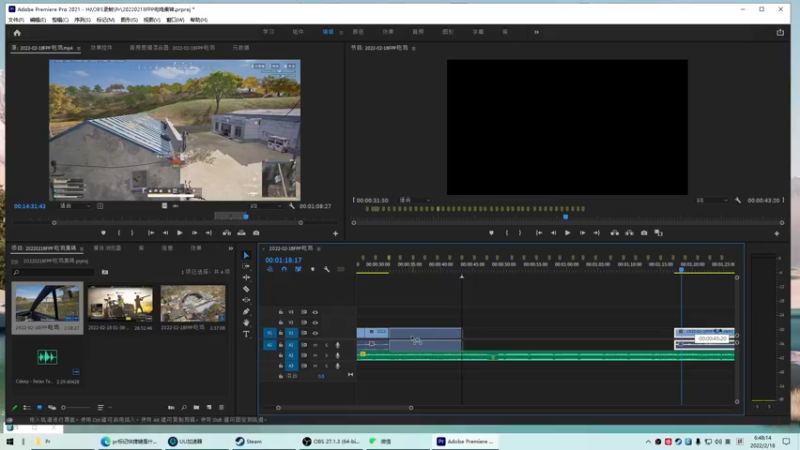This screenshot has height=450, width=800.
Task: Open Program monitor playback resolution dropdown
Action: tap(712, 201)
